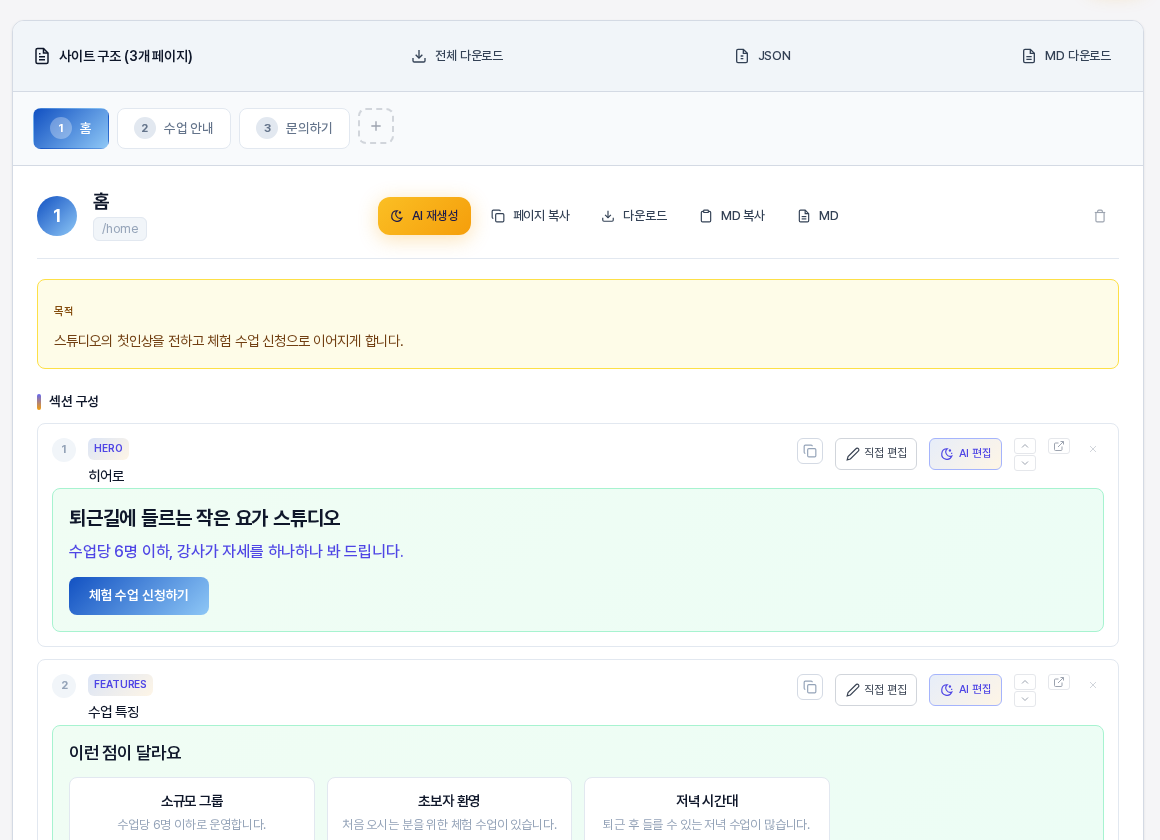
Task: Remove the FEATURES section with X
Action: coord(1093,685)
